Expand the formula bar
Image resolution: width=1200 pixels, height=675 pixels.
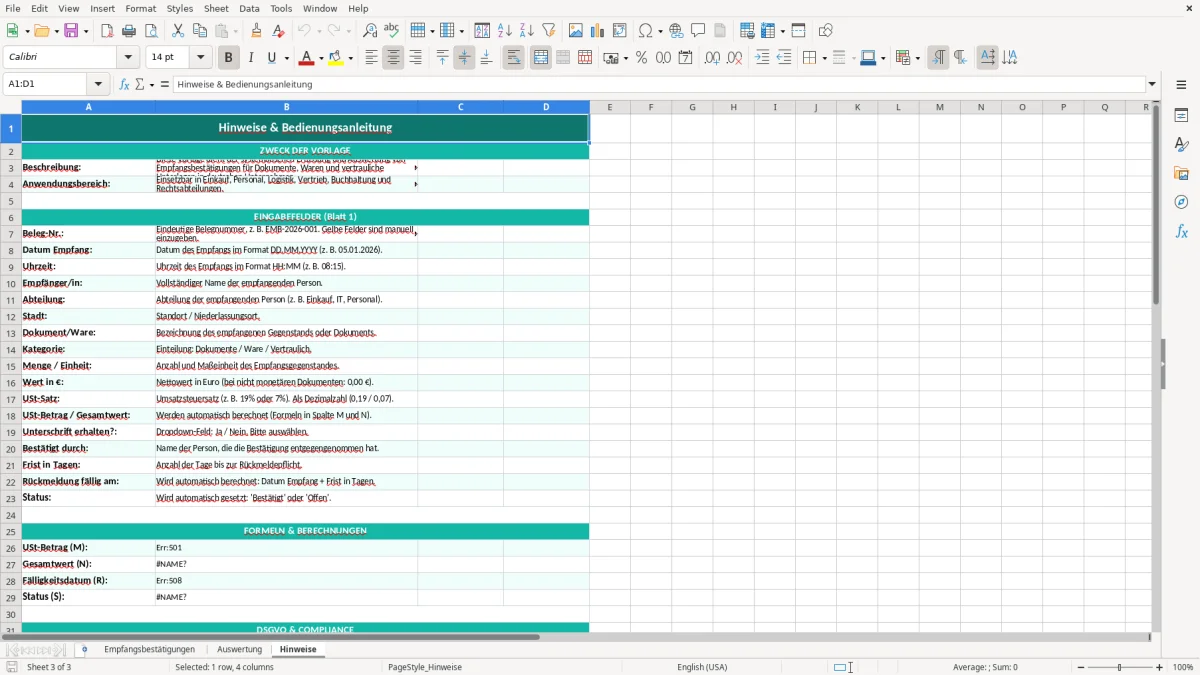click(x=1152, y=84)
